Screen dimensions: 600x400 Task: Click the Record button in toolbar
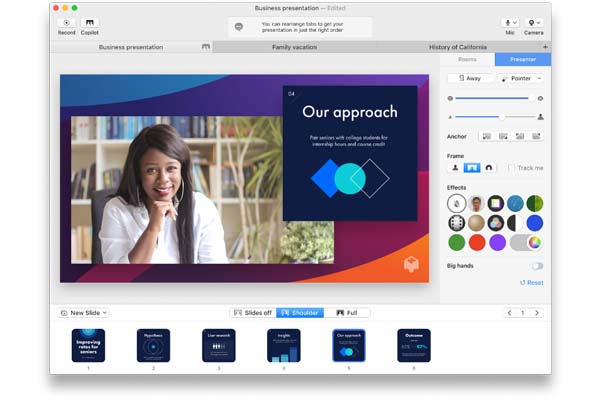coord(67,24)
